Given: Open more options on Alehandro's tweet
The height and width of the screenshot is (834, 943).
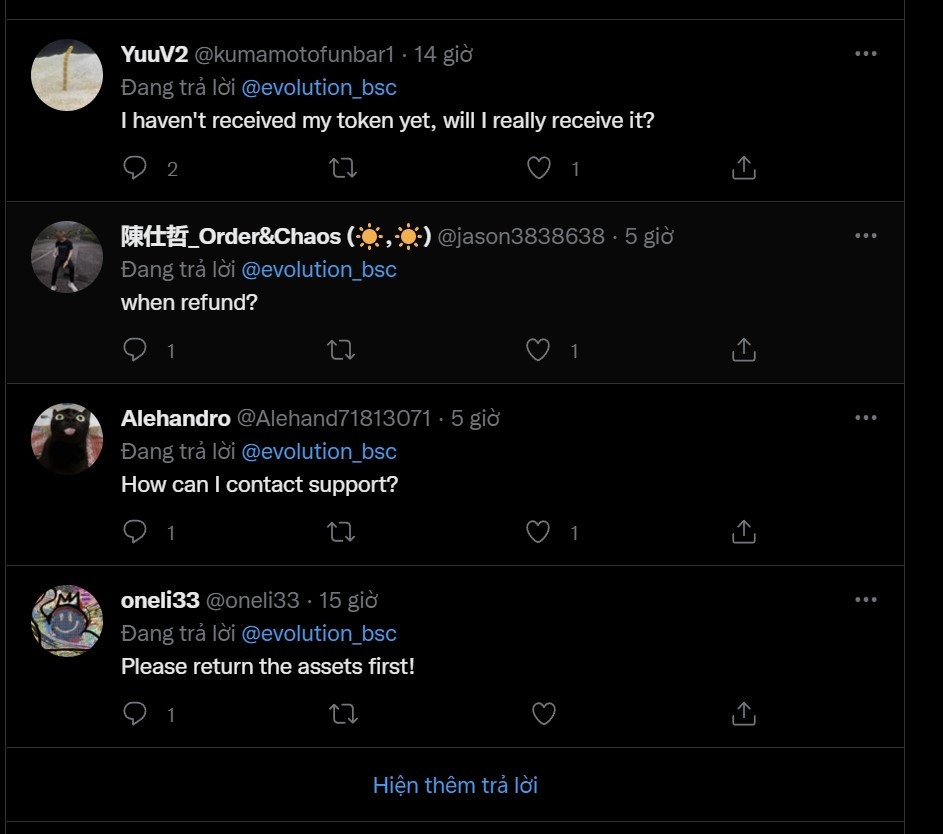Looking at the screenshot, I should [x=866, y=418].
